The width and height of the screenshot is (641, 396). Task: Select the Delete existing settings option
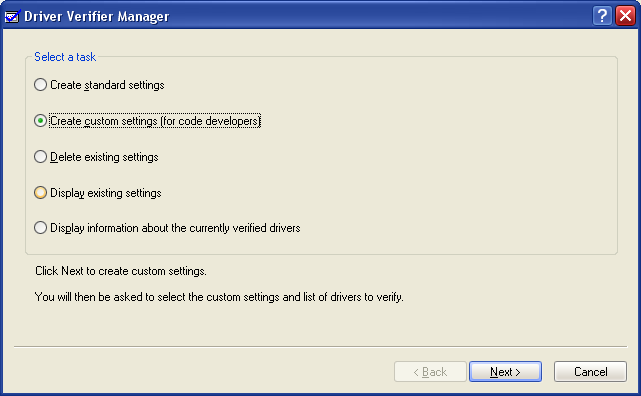click(x=40, y=157)
